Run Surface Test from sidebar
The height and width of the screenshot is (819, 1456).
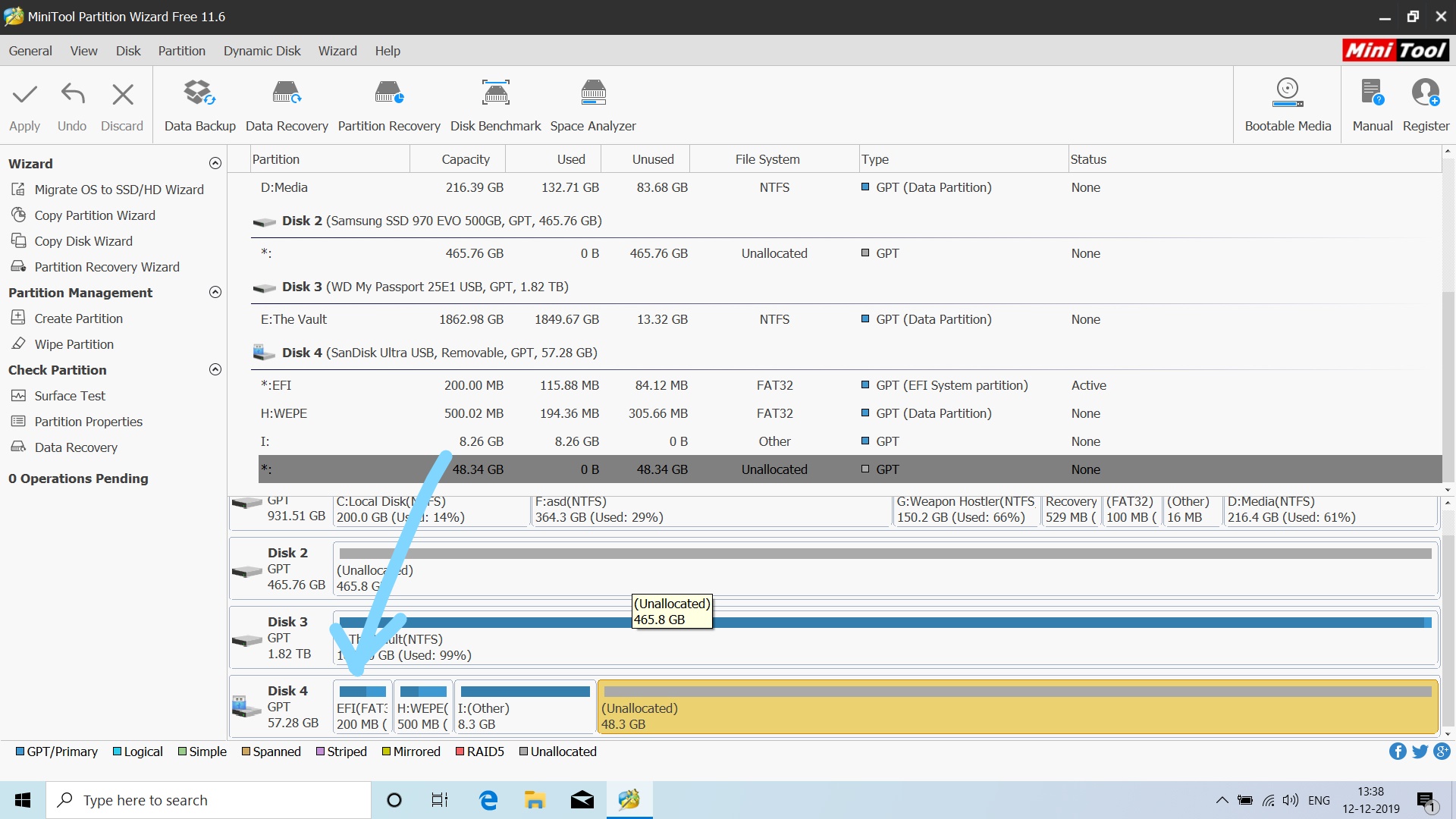click(x=58, y=396)
